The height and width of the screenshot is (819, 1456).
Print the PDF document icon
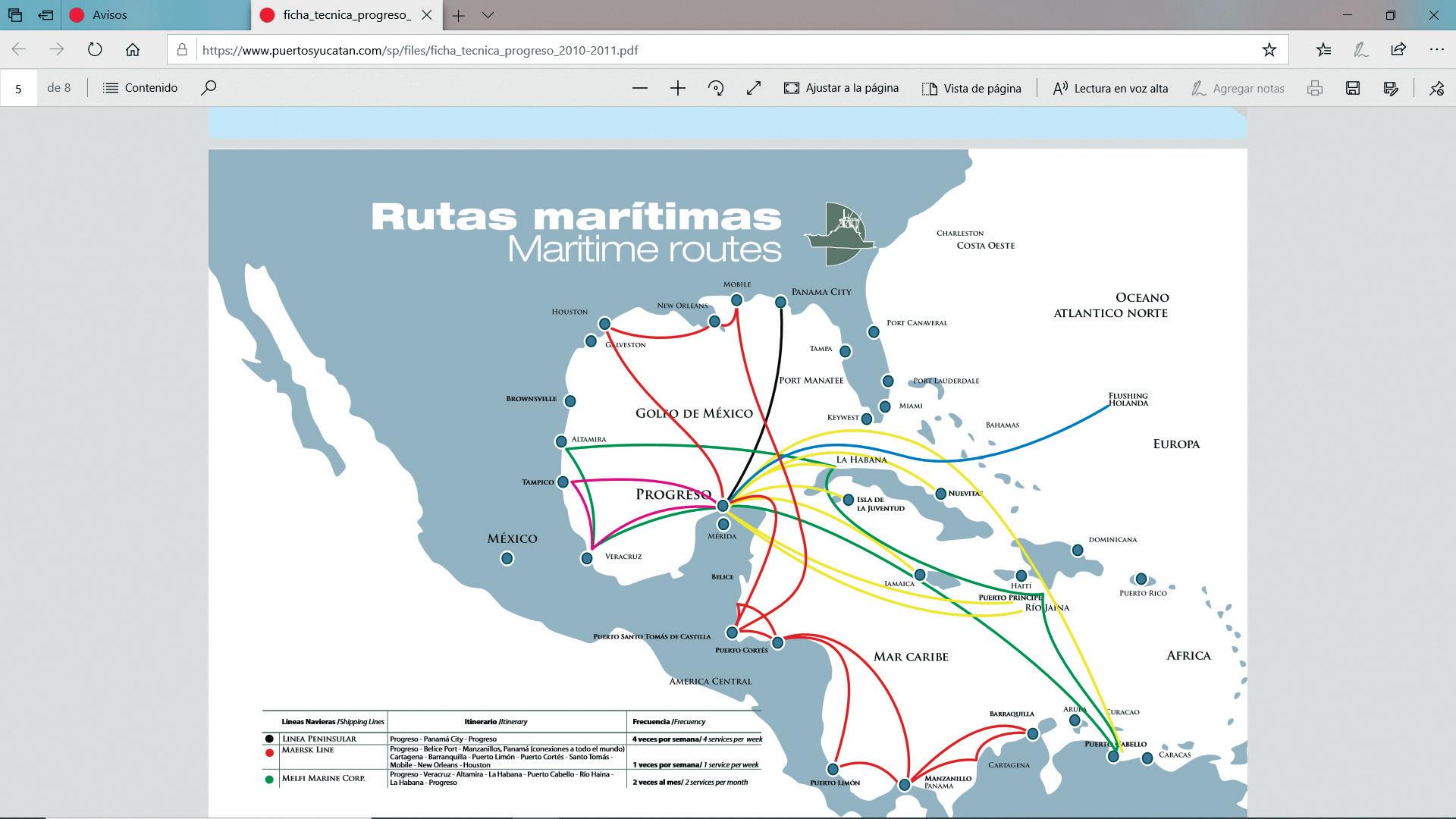point(1314,88)
